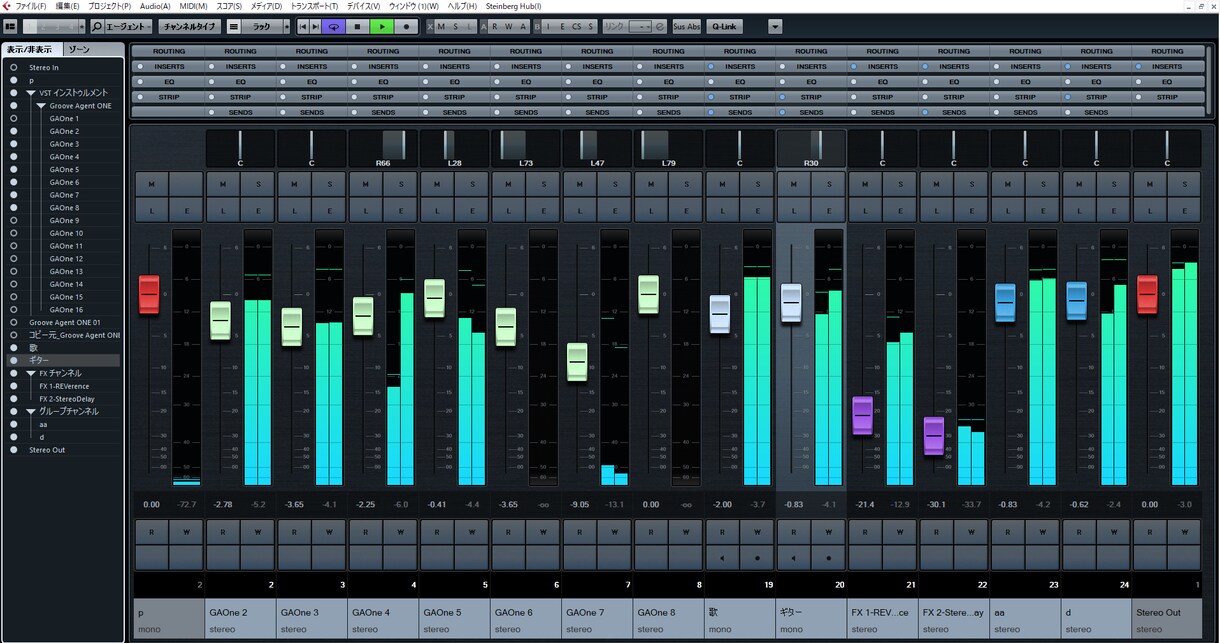Open the MIDI(M) menu
1220x643 pixels.
pyautogui.click(x=194, y=6)
